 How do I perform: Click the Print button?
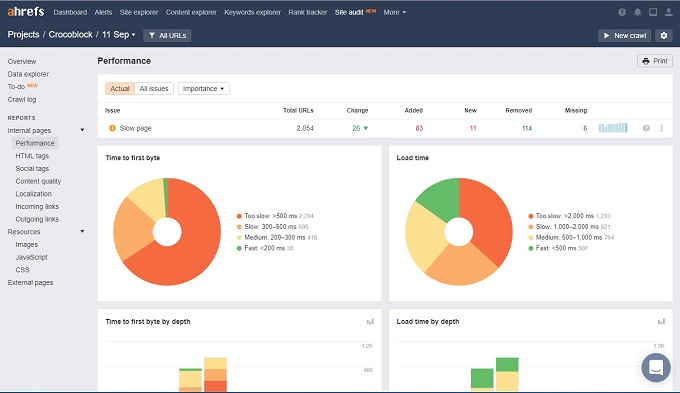[655, 61]
